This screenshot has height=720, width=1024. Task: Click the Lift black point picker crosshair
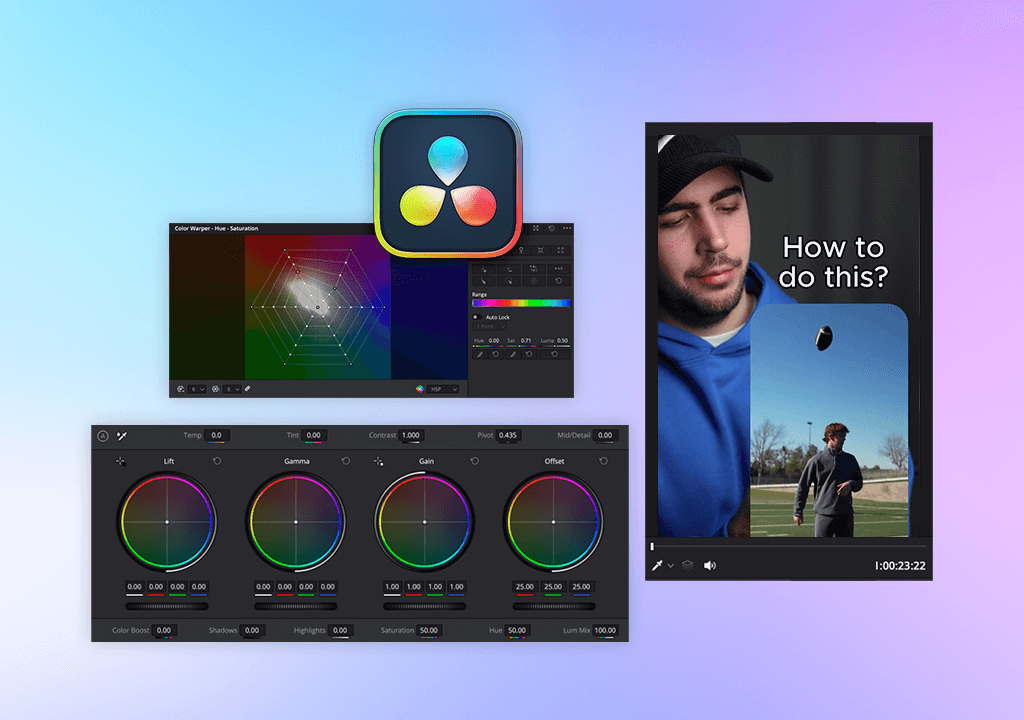pos(120,461)
